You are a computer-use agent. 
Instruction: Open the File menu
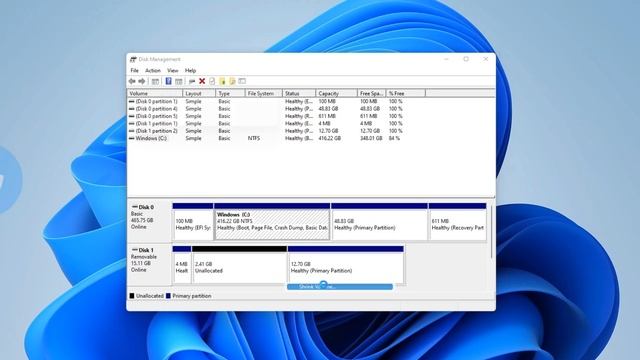[134, 71]
